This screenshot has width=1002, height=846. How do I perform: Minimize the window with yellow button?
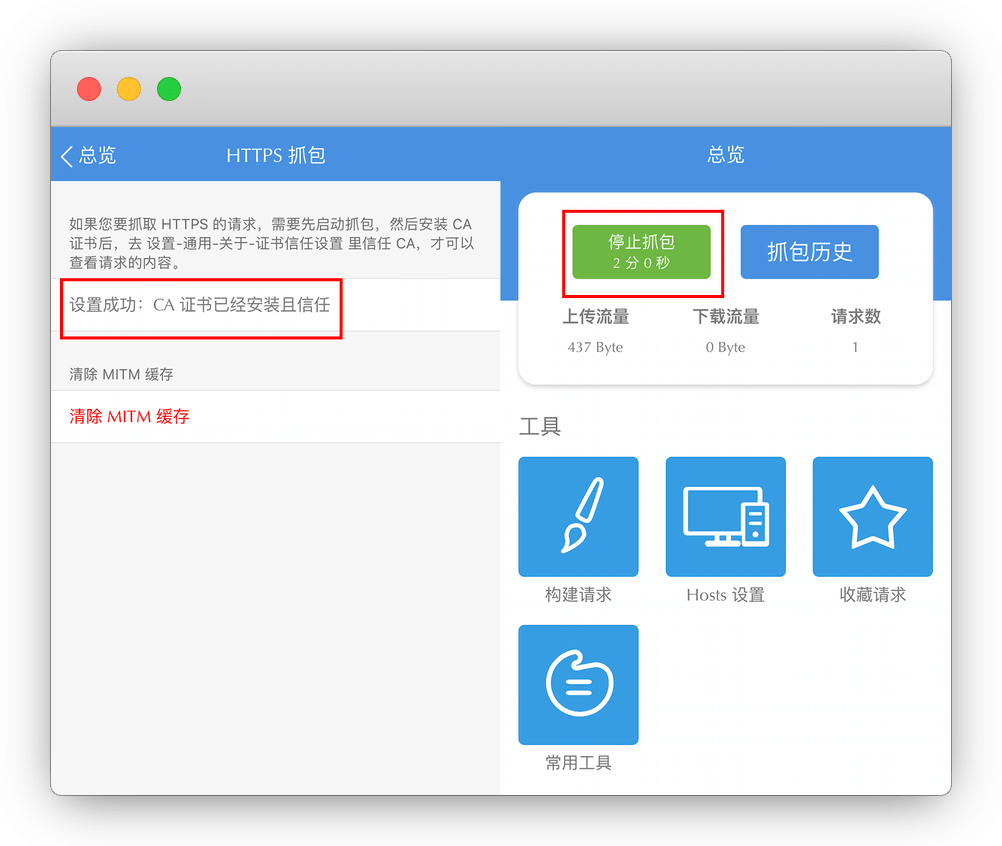(129, 89)
